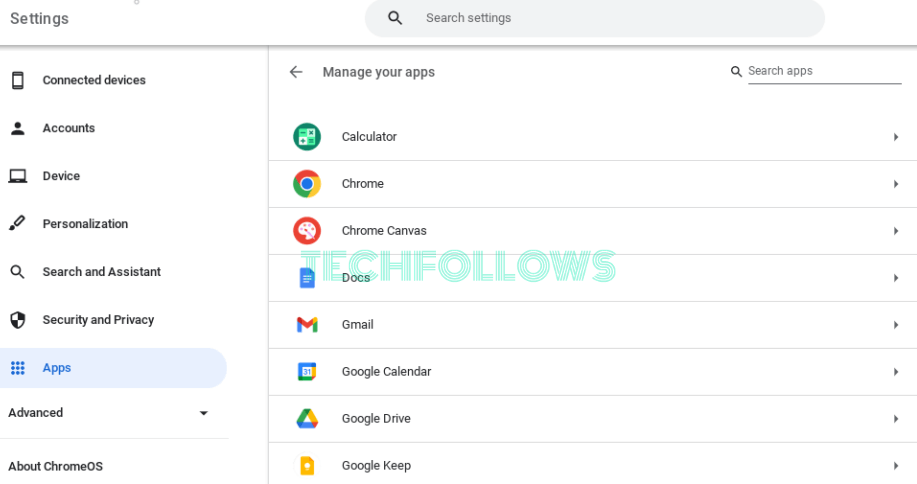Screen dimensions: 917x484
Task: Select the Chrome app name
Action: pyautogui.click(x=363, y=184)
